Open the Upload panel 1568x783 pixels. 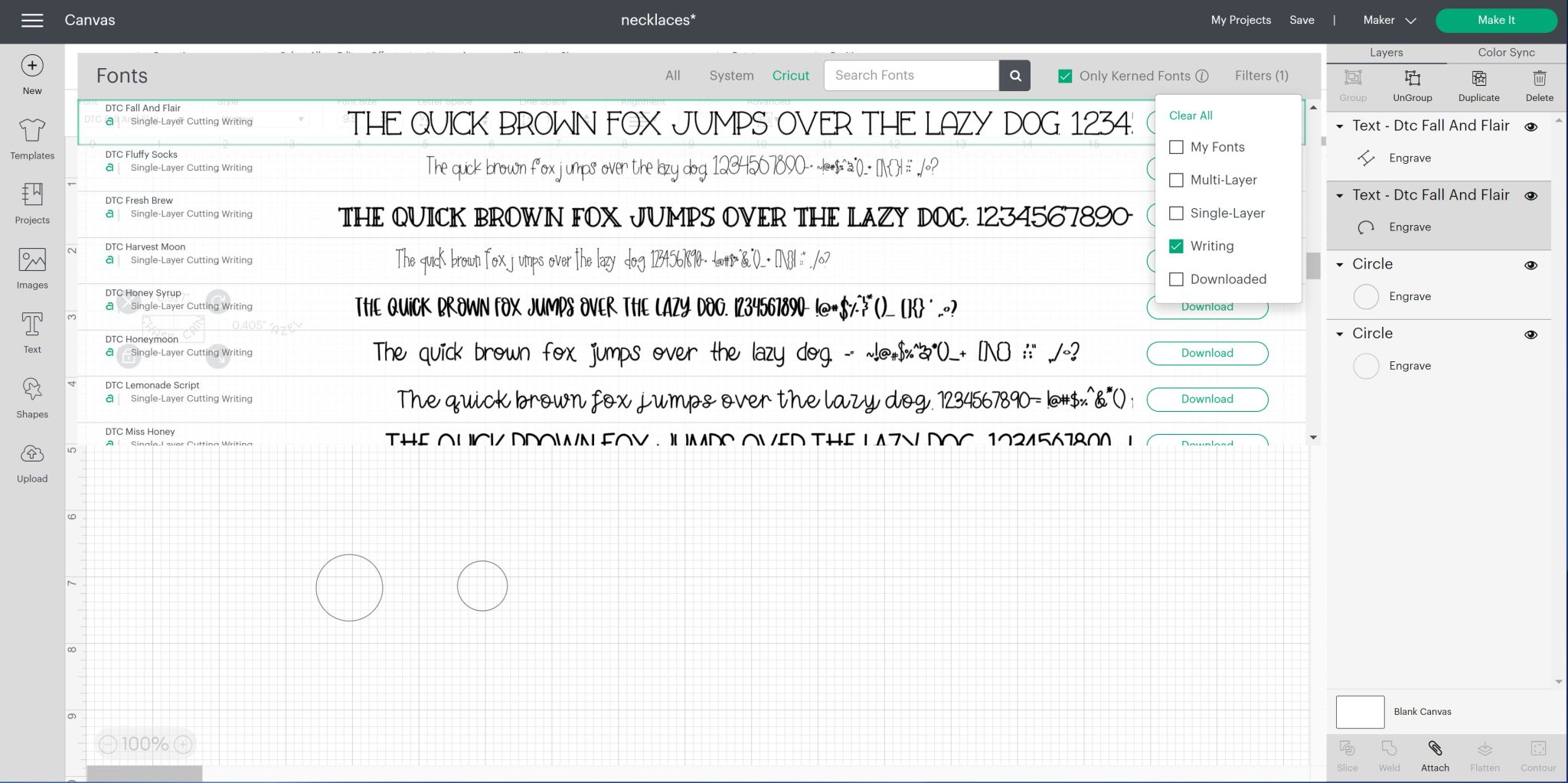click(x=32, y=463)
